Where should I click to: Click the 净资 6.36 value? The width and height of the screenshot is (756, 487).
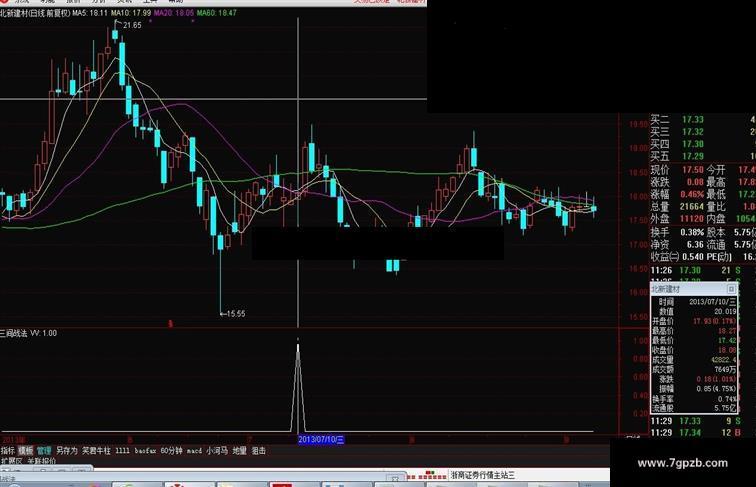click(x=695, y=244)
